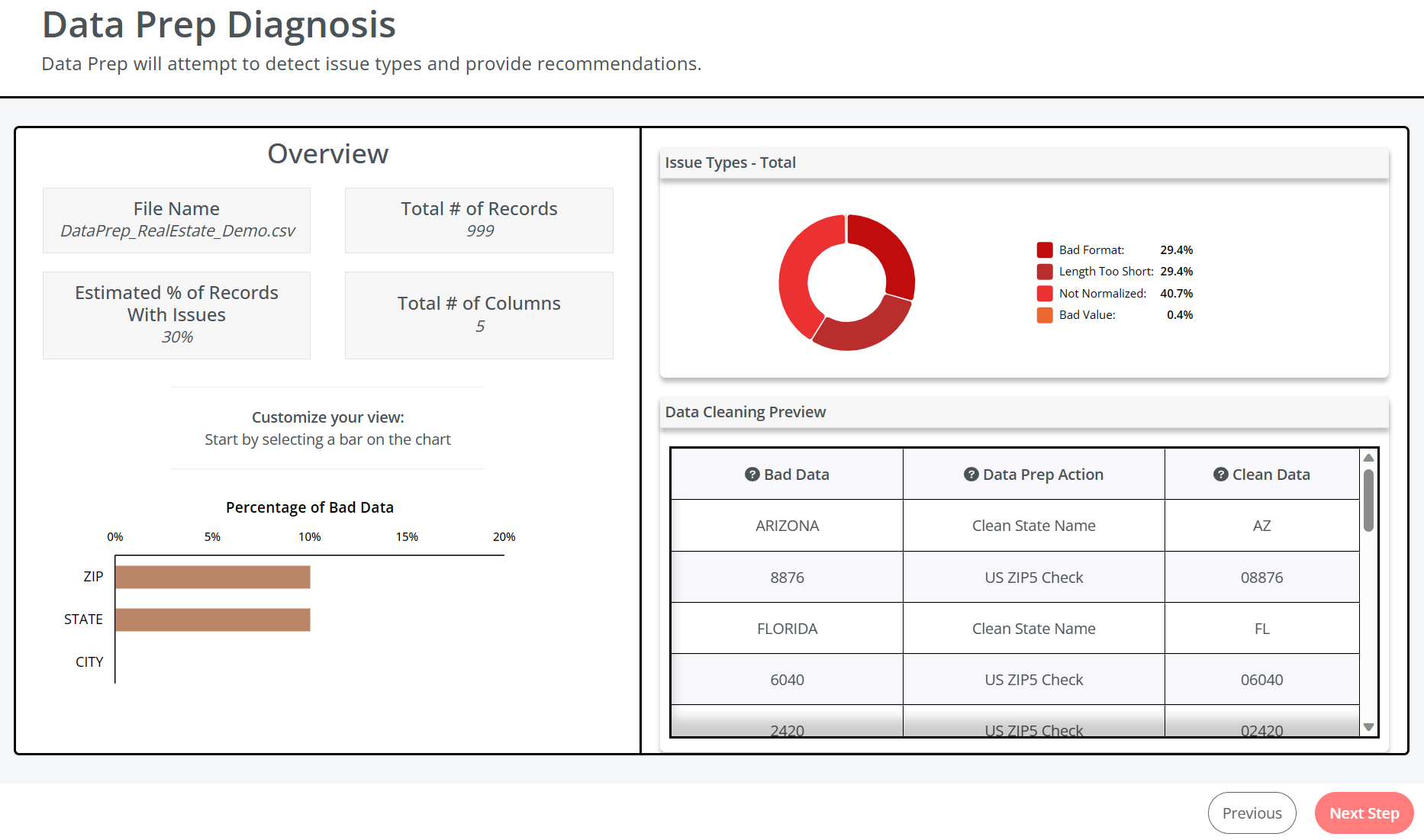Viewport: 1424px width, 840px height.
Task: Click the scroll up arrow in preview table
Action: click(1368, 458)
